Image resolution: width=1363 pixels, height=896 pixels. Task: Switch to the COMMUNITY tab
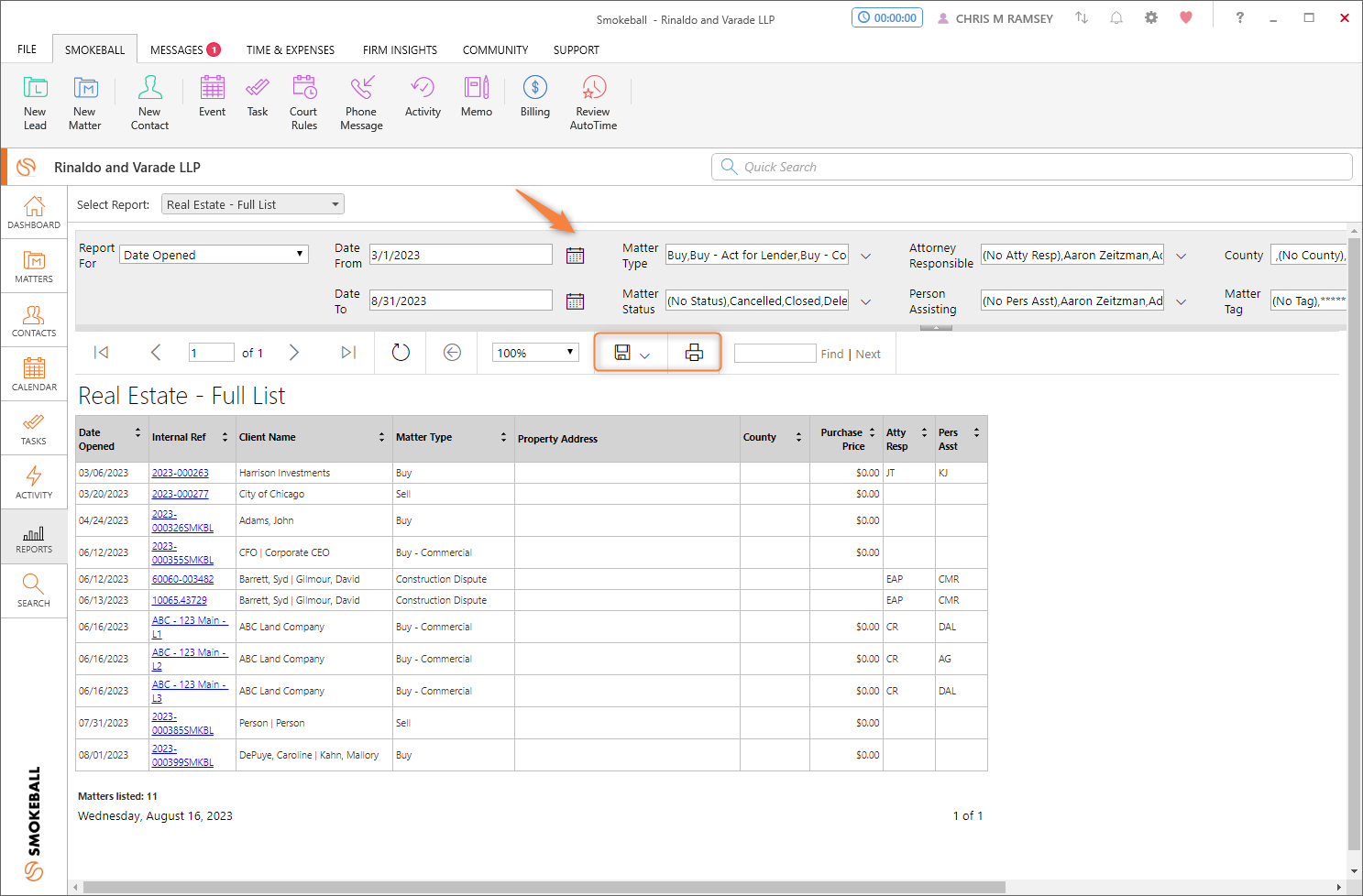pos(495,49)
